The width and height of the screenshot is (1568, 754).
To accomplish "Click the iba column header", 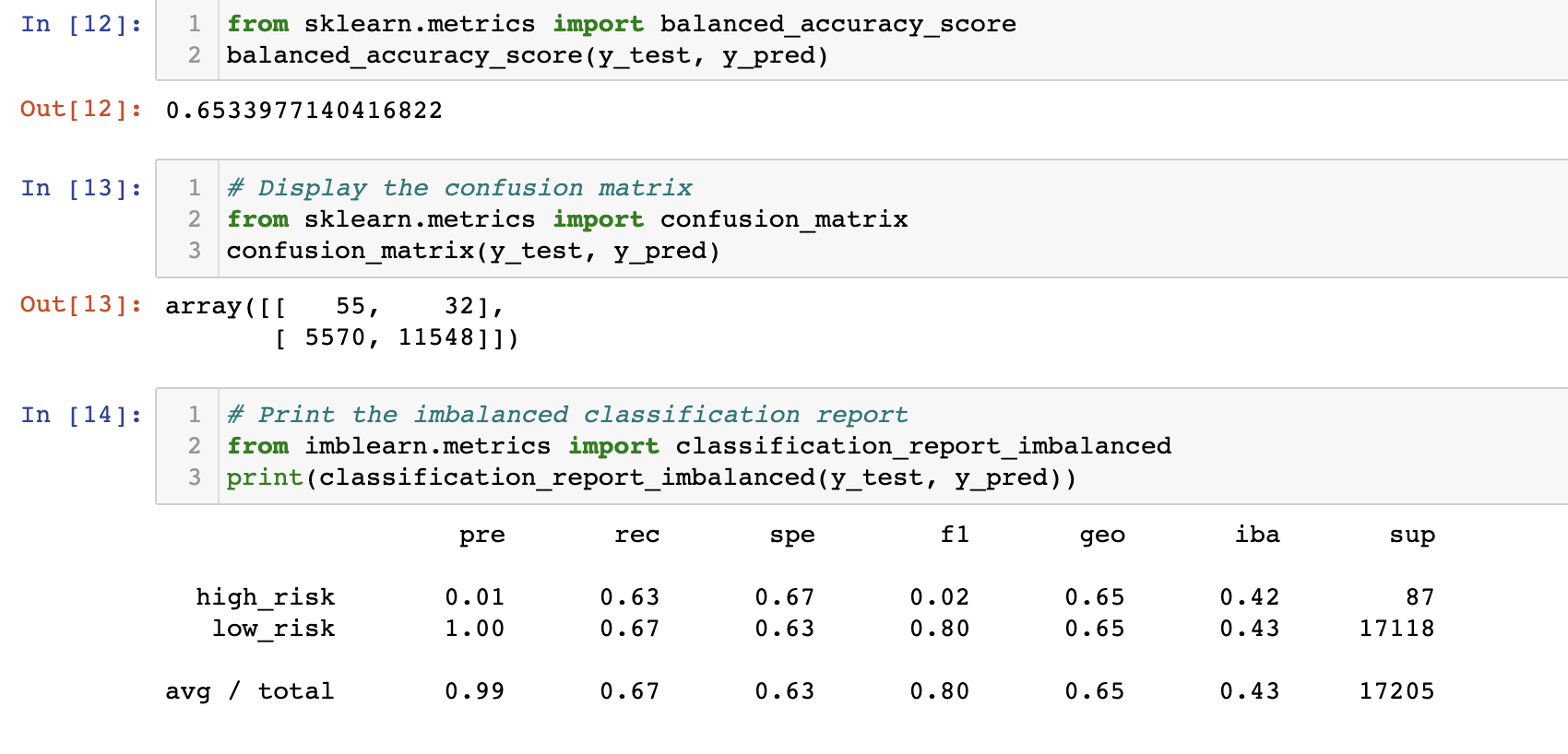I will pyautogui.click(x=1257, y=534).
